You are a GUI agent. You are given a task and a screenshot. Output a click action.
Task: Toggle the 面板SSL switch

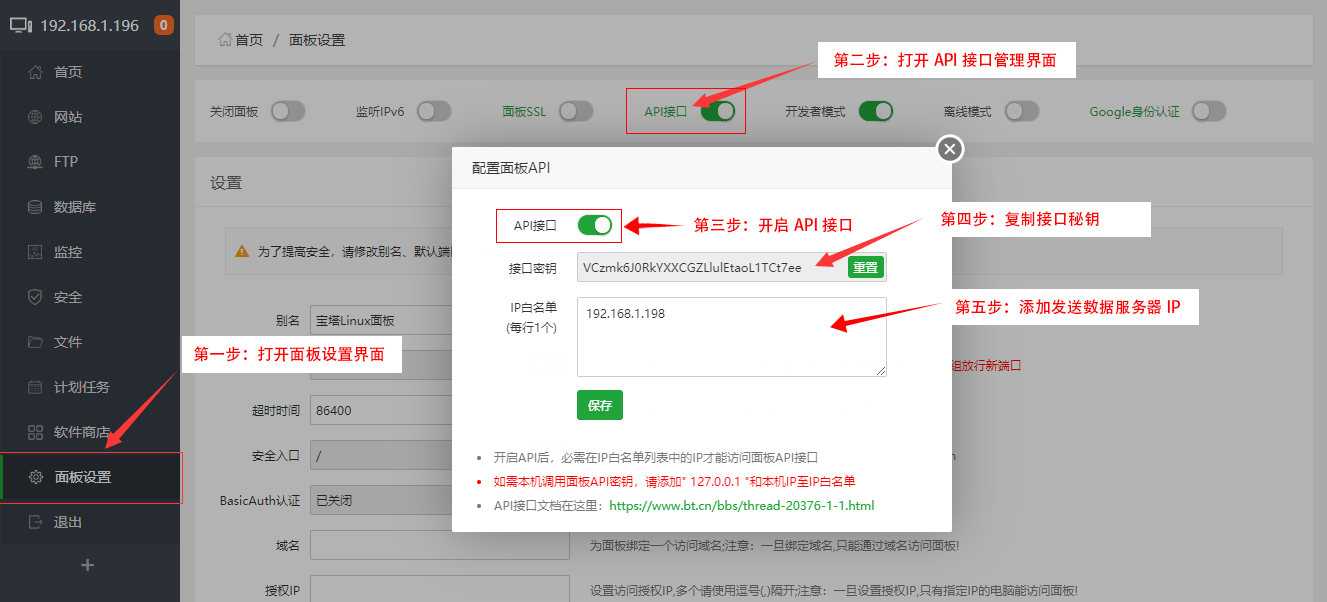(x=575, y=111)
